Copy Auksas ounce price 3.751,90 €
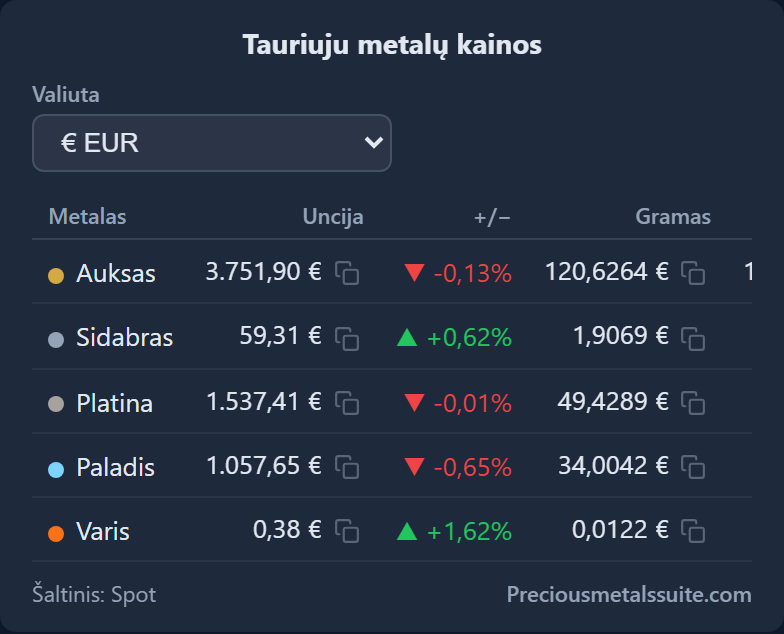The height and width of the screenshot is (634, 784). pos(347,273)
